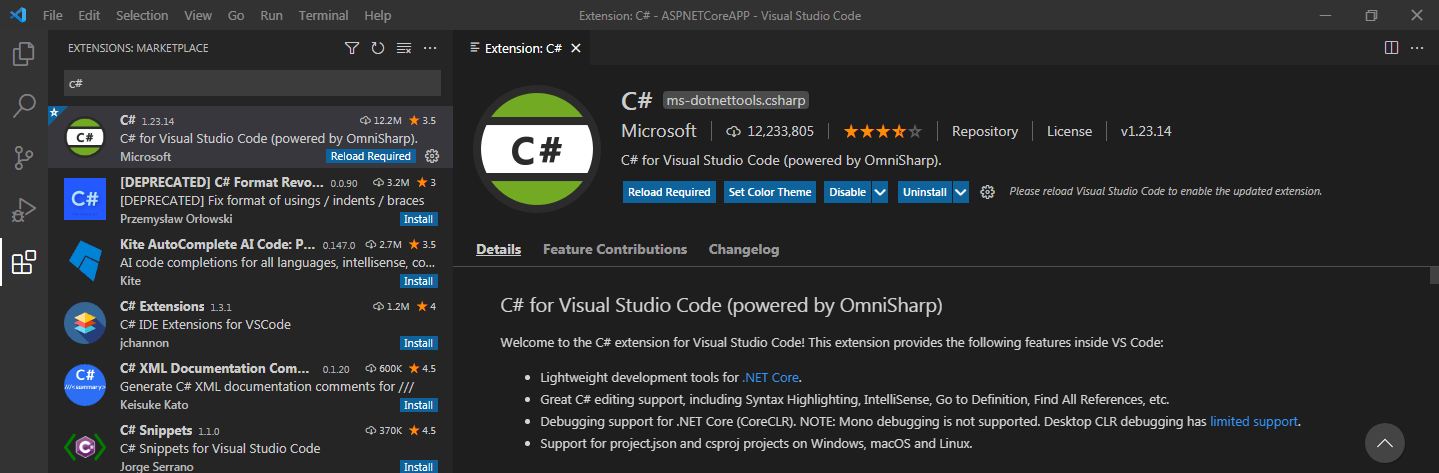Install the C# Format Revo extension
The height and width of the screenshot is (473, 1439).
418,219
